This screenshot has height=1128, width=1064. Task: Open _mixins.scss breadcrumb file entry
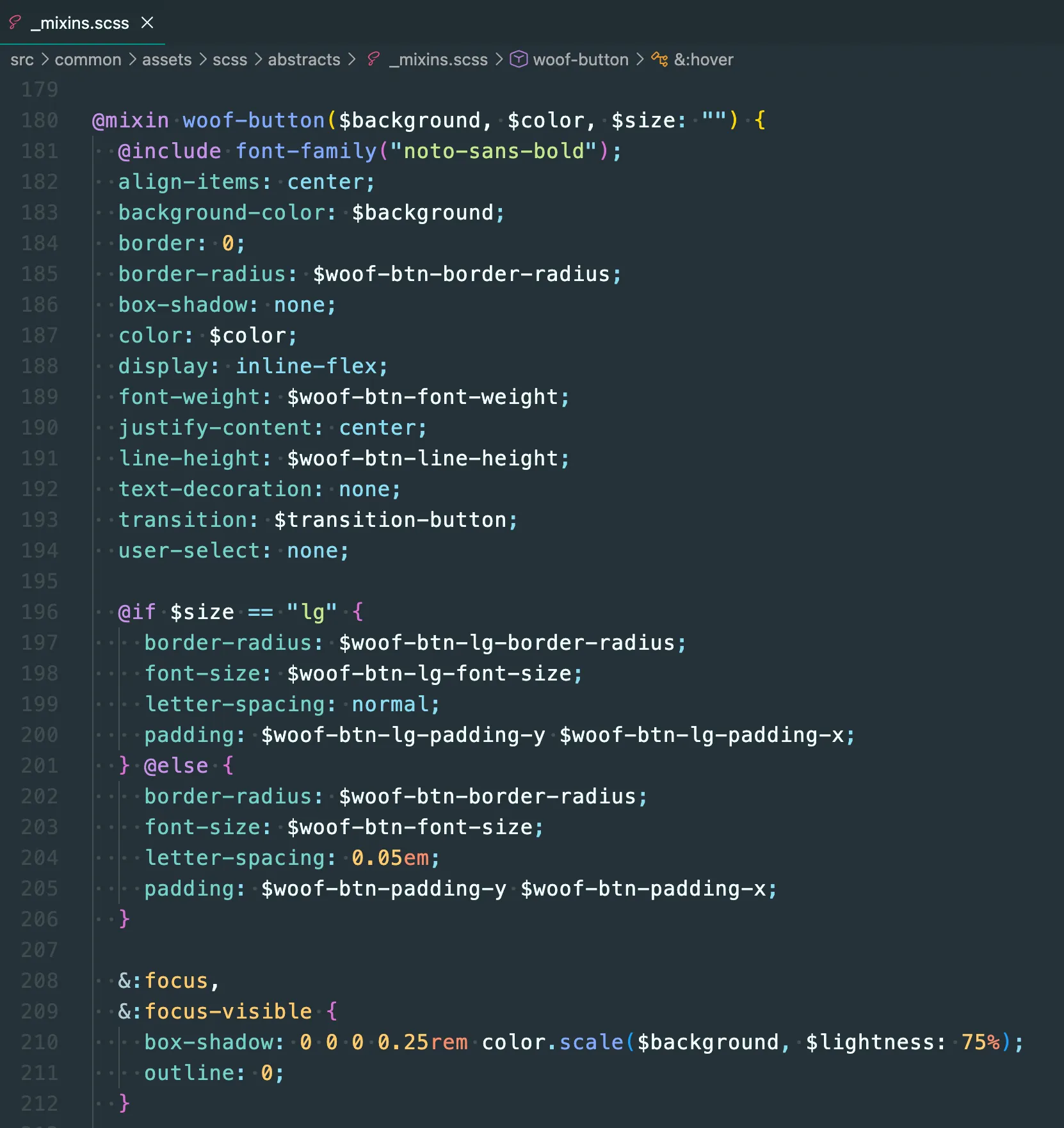tap(439, 60)
